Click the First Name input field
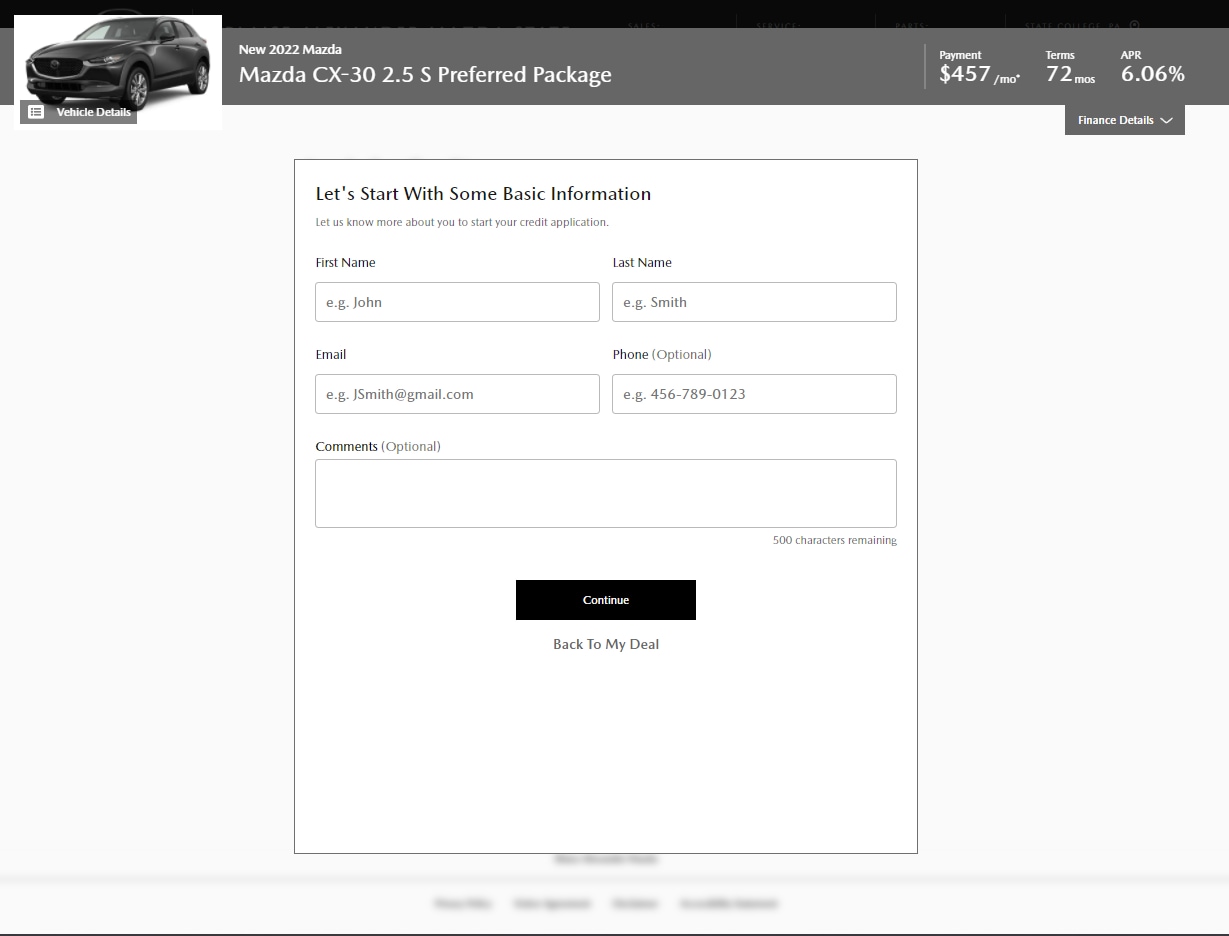Viewport: 1229px width, 936px height. [x=457, y=302]
